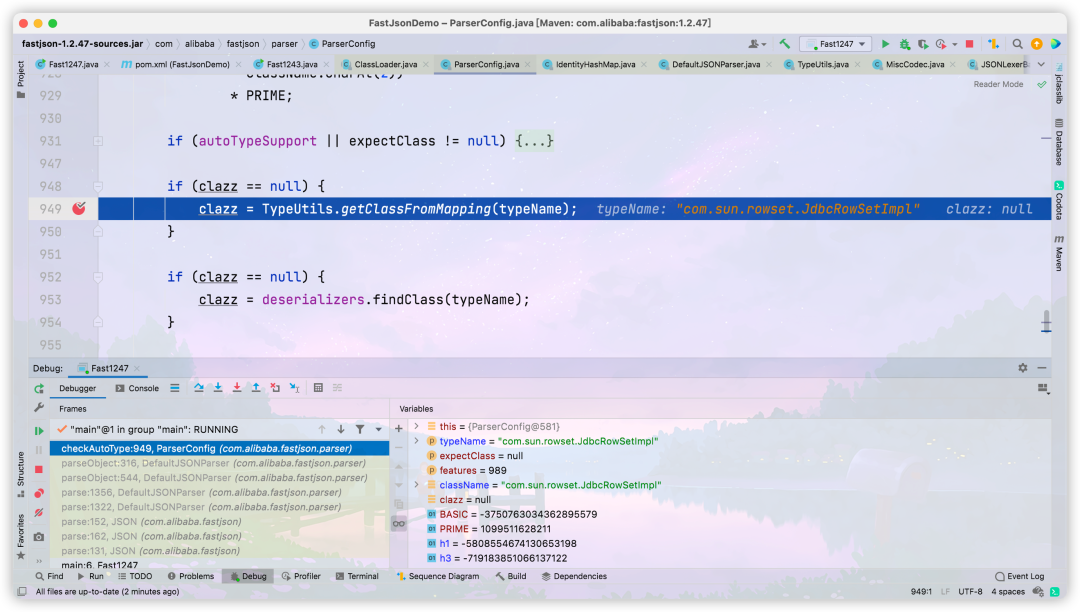Open the Profiler tool window
This screenshot has width=1080, height=612.
point(301,576)
